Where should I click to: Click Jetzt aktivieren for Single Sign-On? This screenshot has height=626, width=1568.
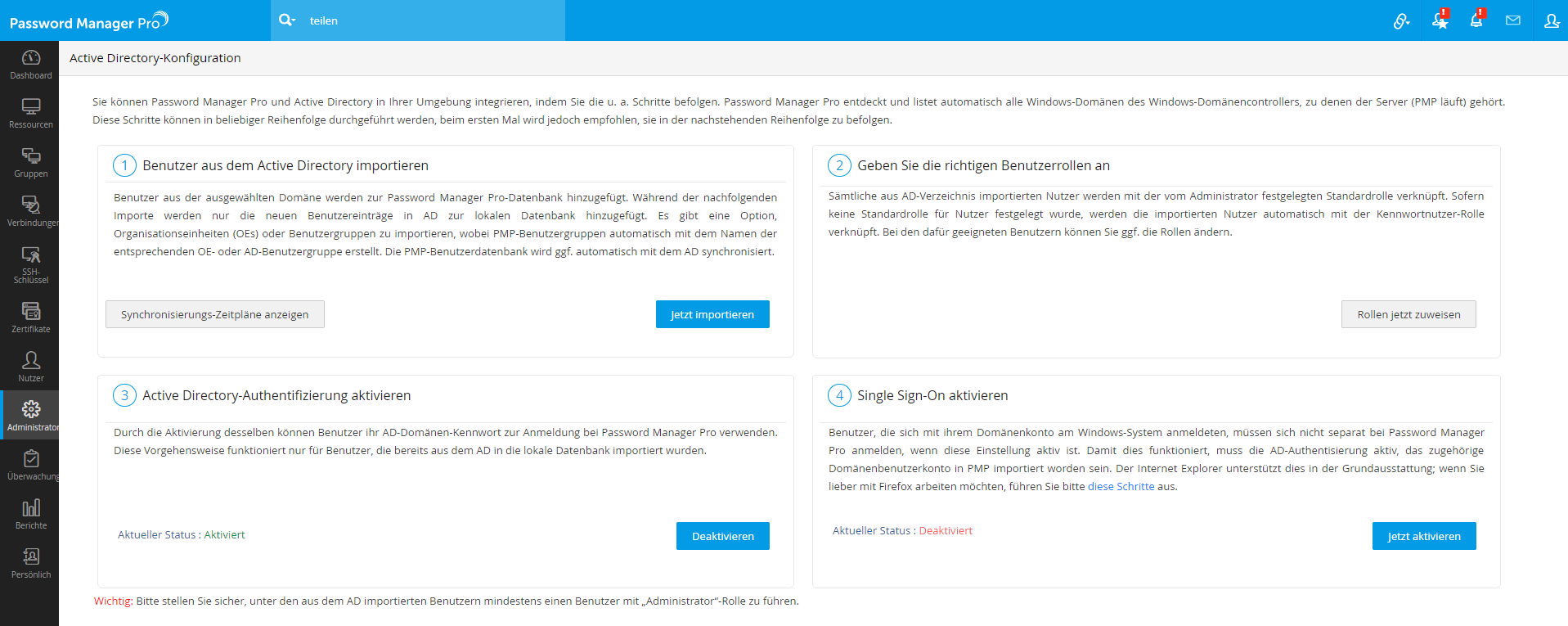[x=1424, y=536]
